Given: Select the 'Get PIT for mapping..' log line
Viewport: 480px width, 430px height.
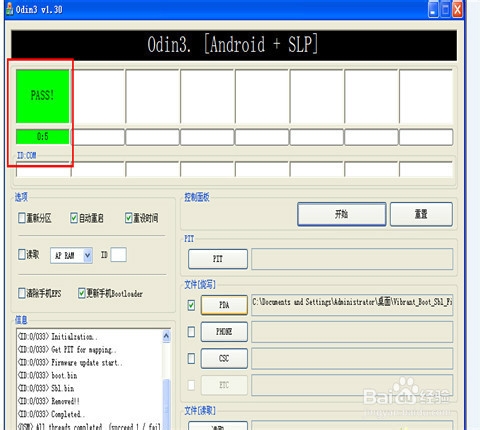Looking at the screenshot, I should [67, 350].
